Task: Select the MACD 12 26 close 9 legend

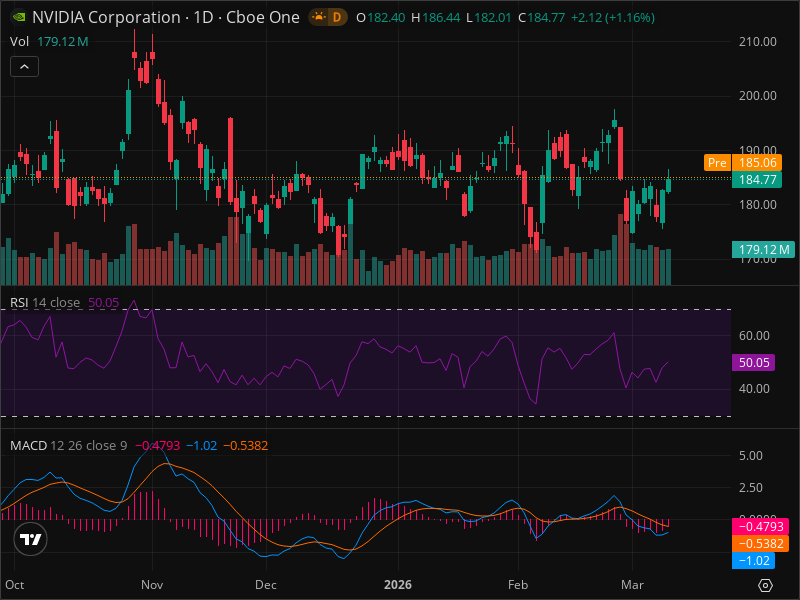Action: pos(68,445)
